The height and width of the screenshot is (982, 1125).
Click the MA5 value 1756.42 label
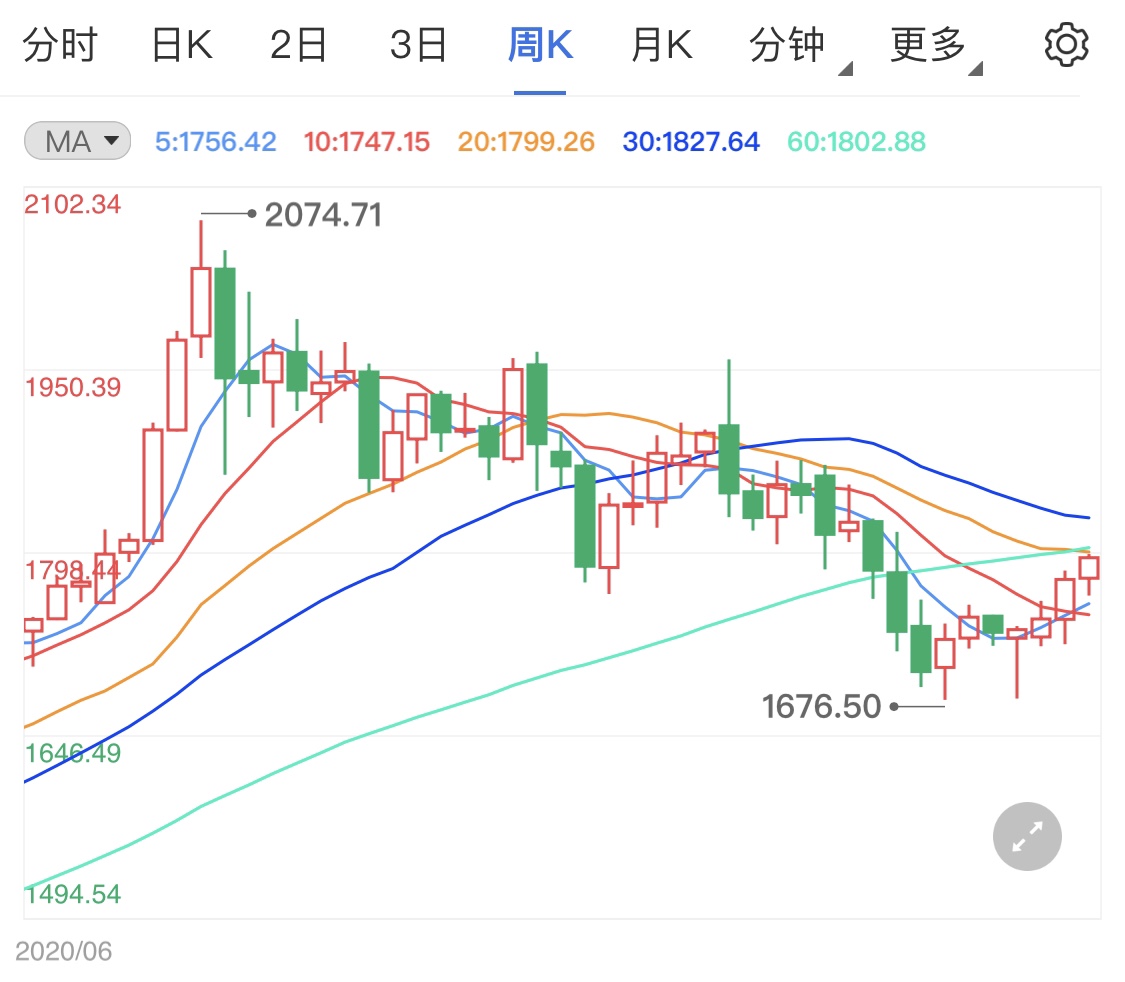click(216, 142)
